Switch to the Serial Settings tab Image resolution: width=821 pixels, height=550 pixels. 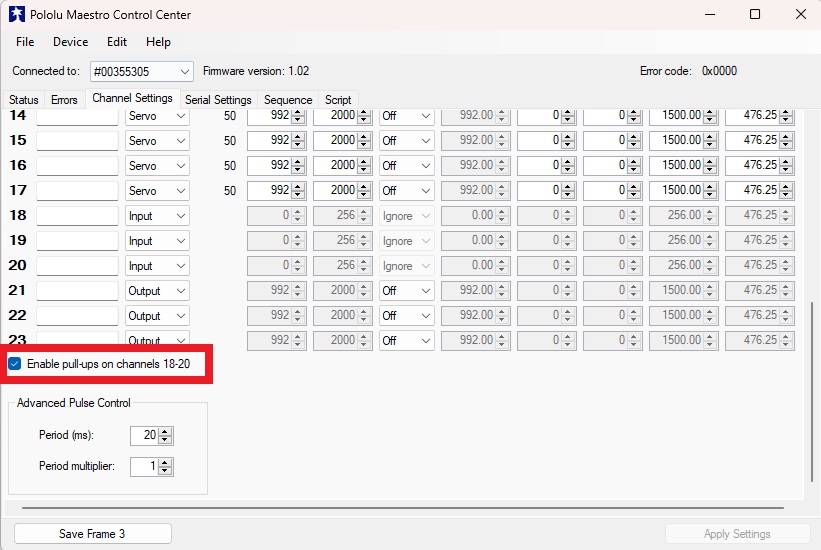218,100
